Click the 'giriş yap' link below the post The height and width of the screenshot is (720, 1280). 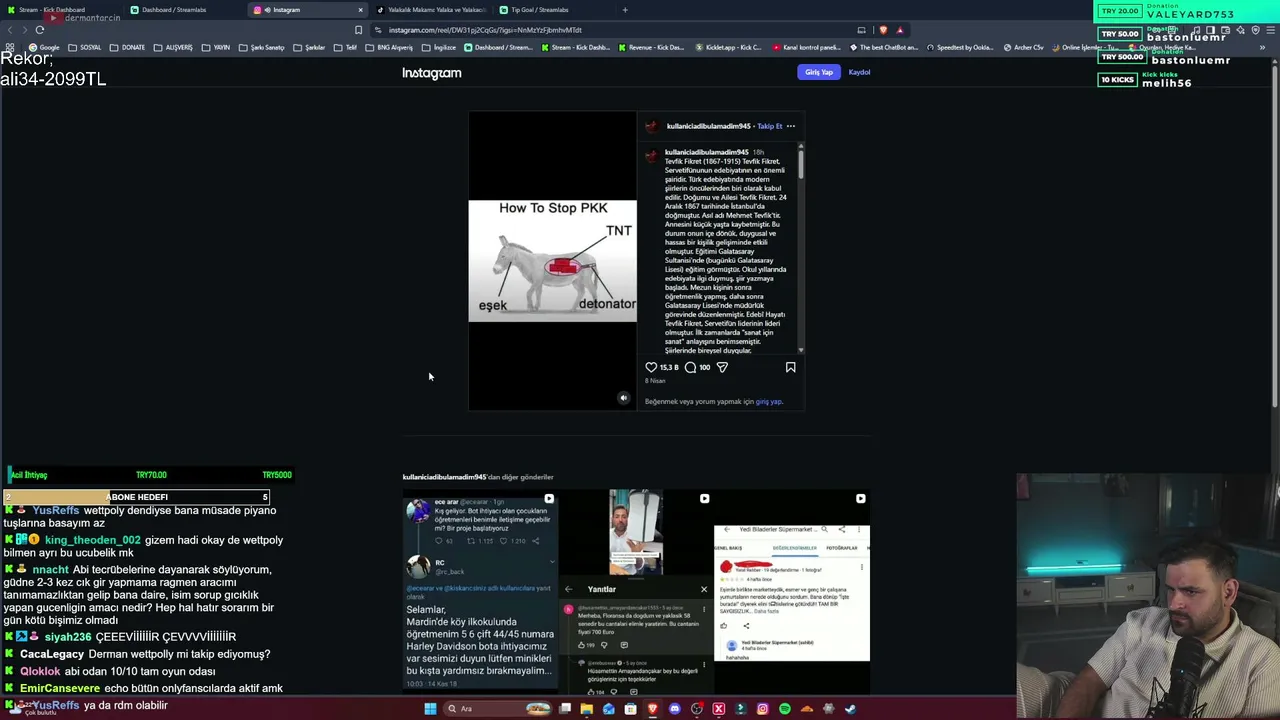coord(768,402)
